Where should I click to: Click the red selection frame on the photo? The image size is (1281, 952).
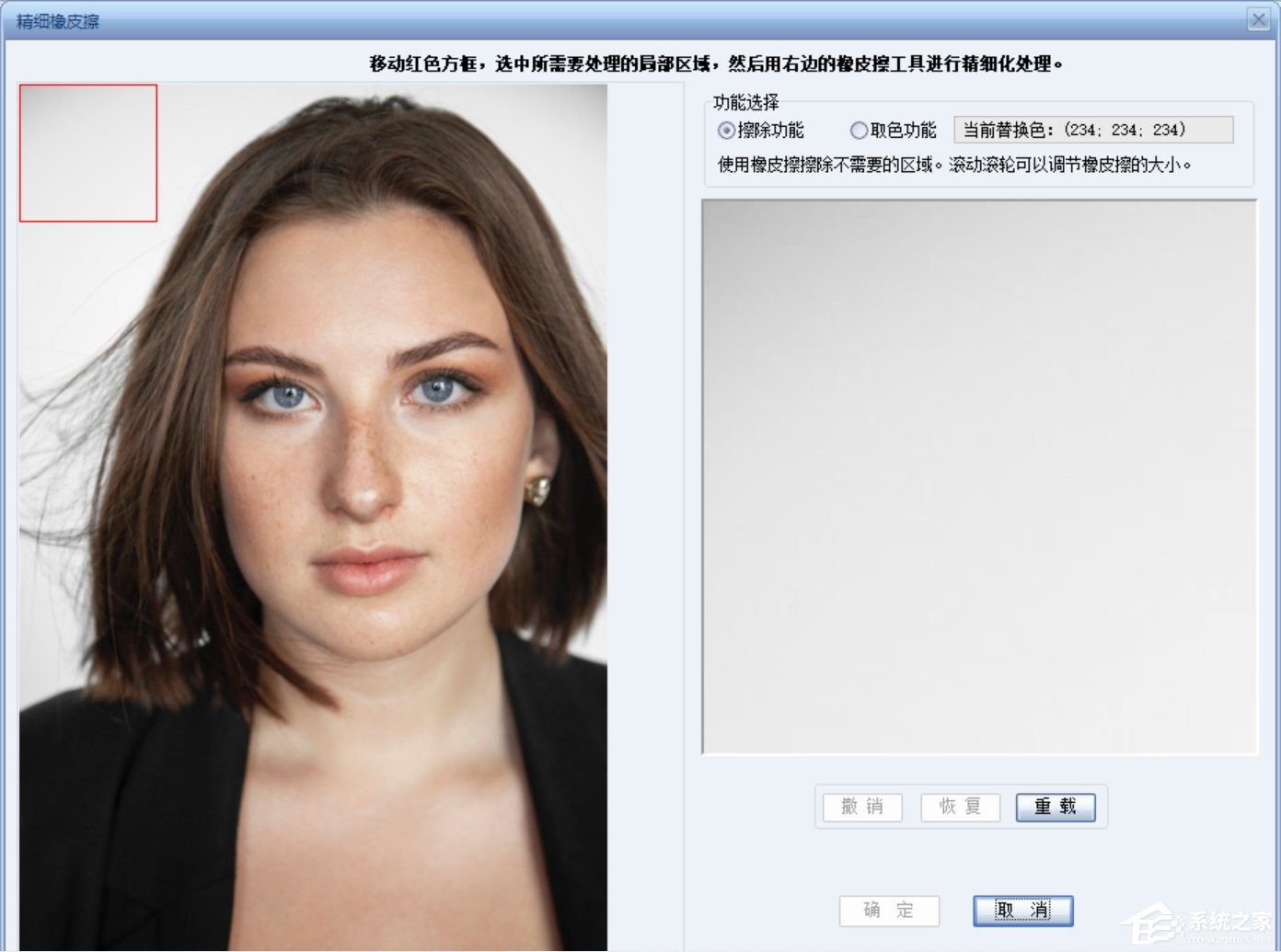coord(87,154)
